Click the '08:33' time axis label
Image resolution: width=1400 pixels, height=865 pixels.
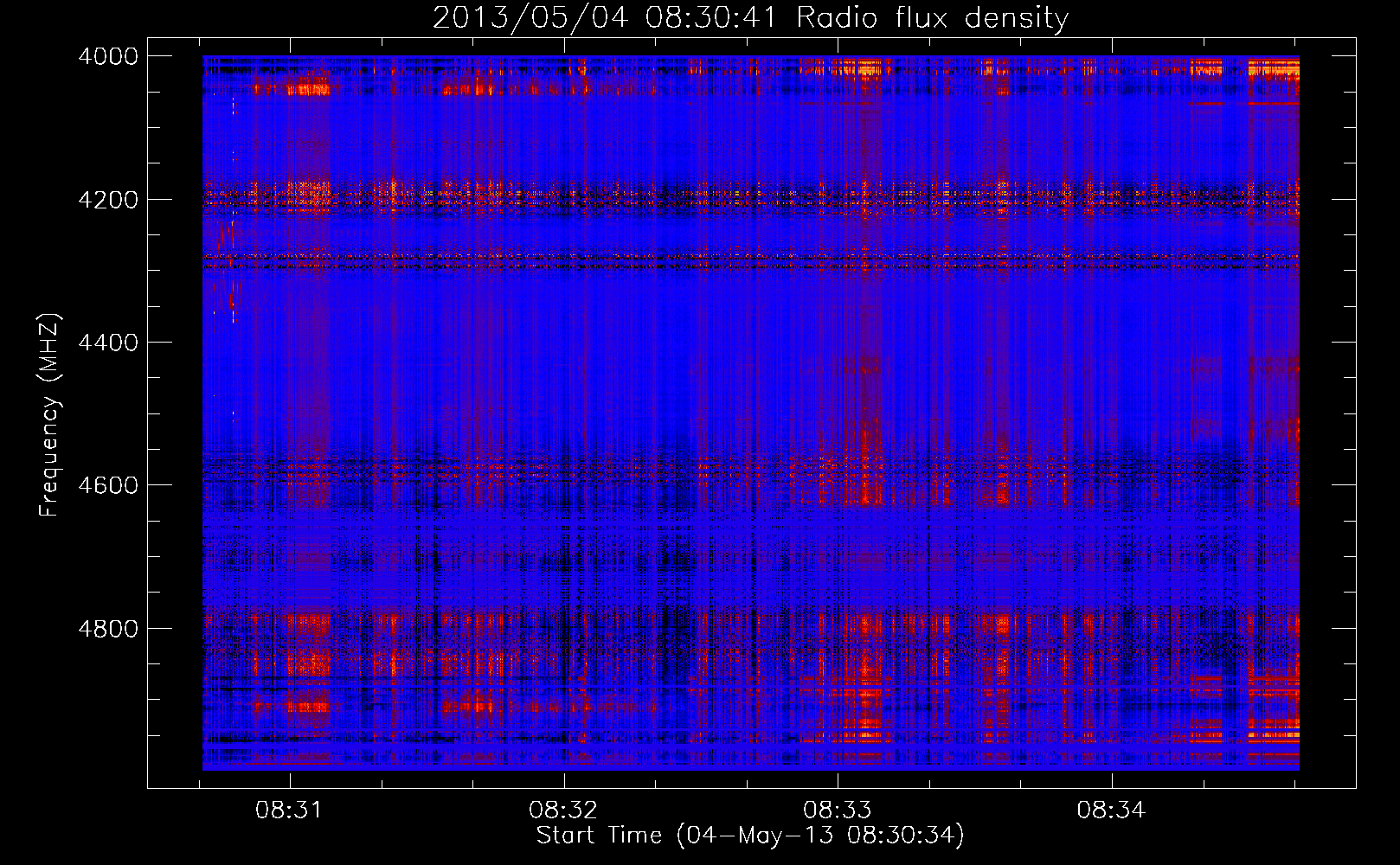click(837, 810)
